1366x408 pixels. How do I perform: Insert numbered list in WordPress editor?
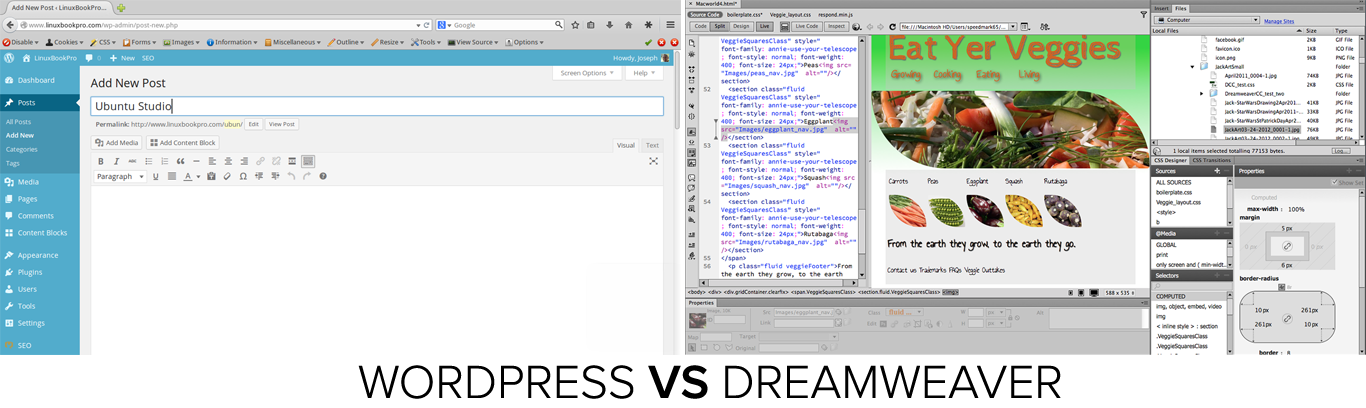coord(164,161)
